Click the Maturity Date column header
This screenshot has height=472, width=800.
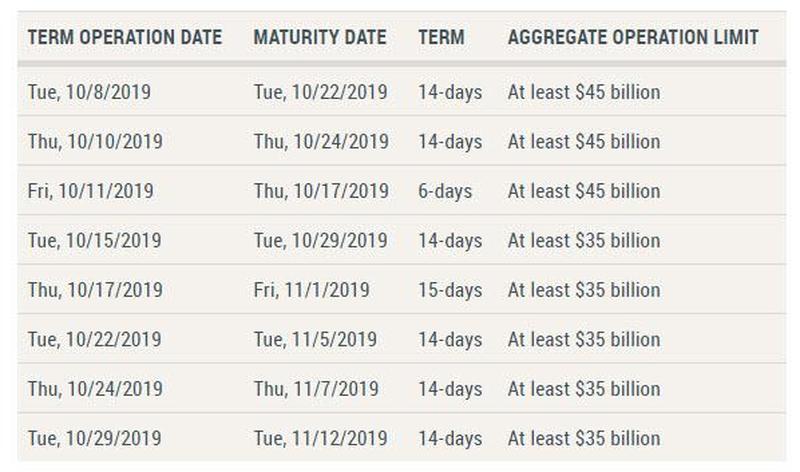320,38
